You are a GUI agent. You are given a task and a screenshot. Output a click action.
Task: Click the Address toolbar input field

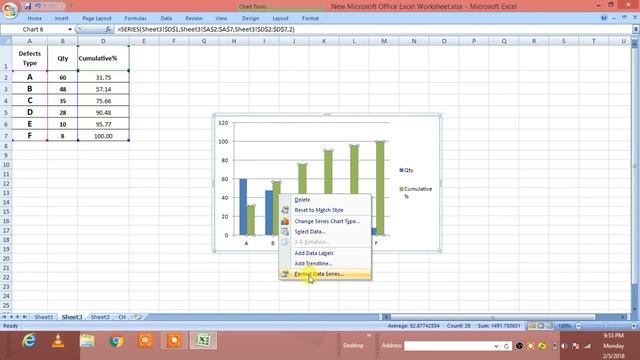pos(448,346)
